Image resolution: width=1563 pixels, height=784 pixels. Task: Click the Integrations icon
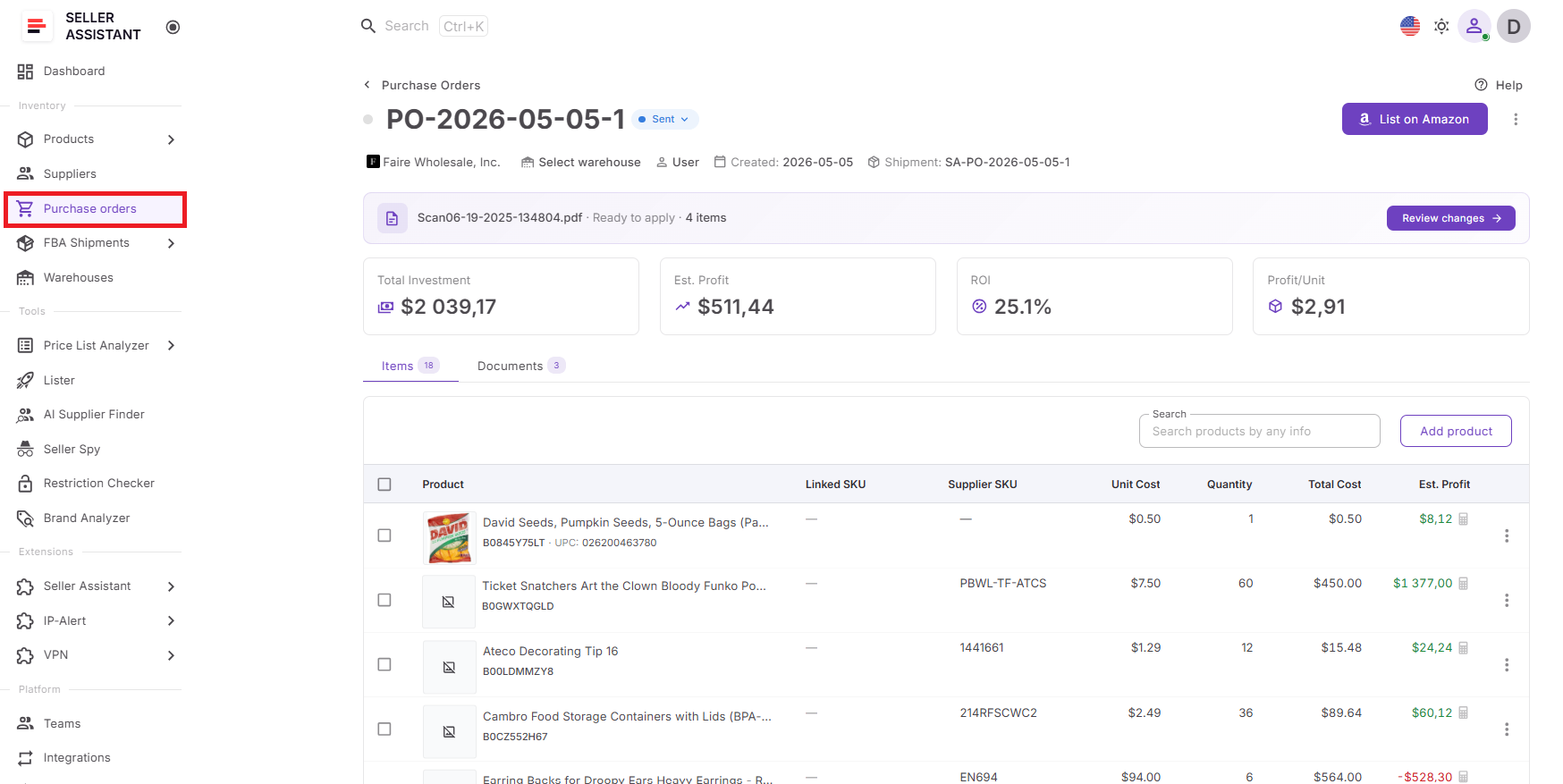pyautogui.click(x=25, y=758)
